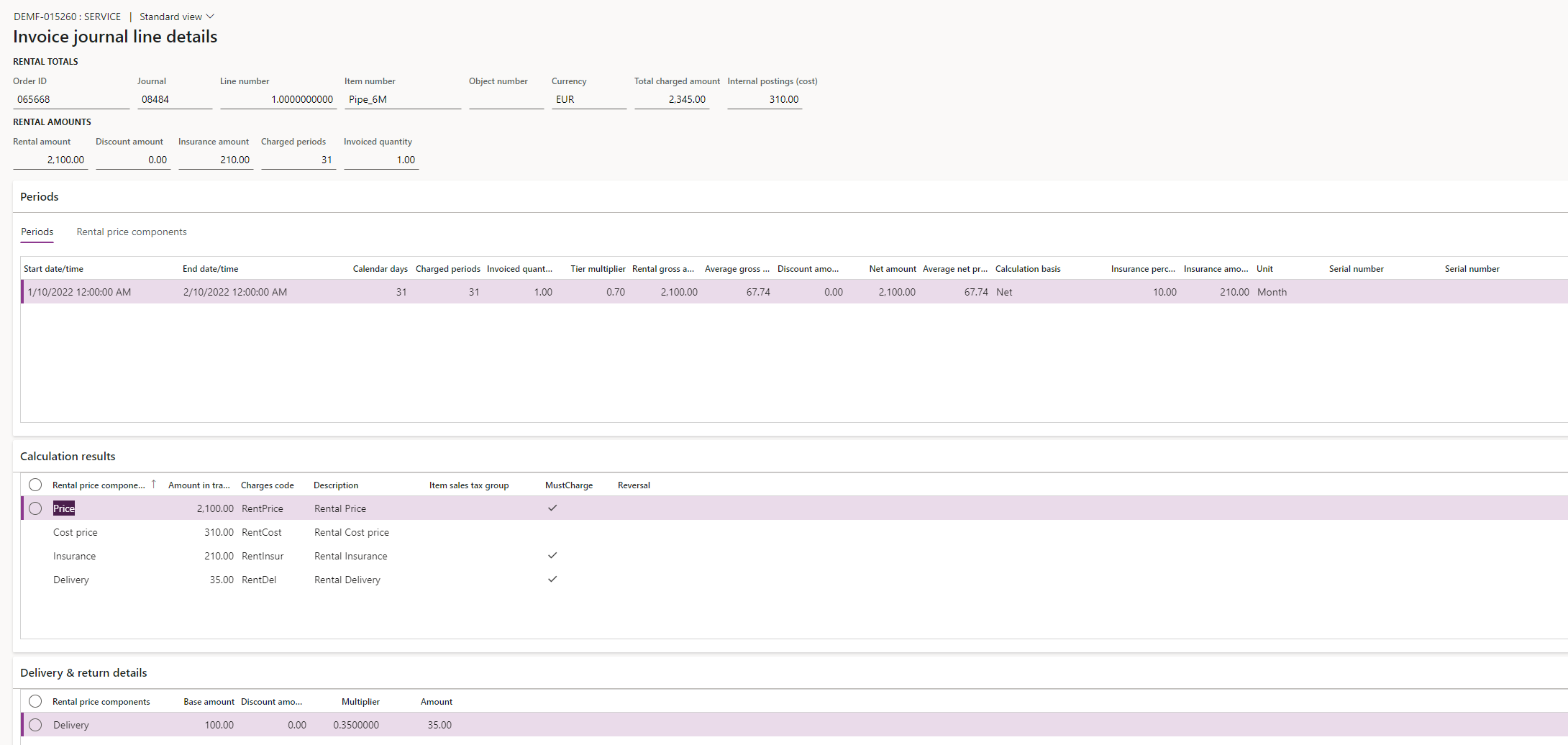Select the Periods tab
Viewport: 1568px width, 745px height.
(37, 232)
